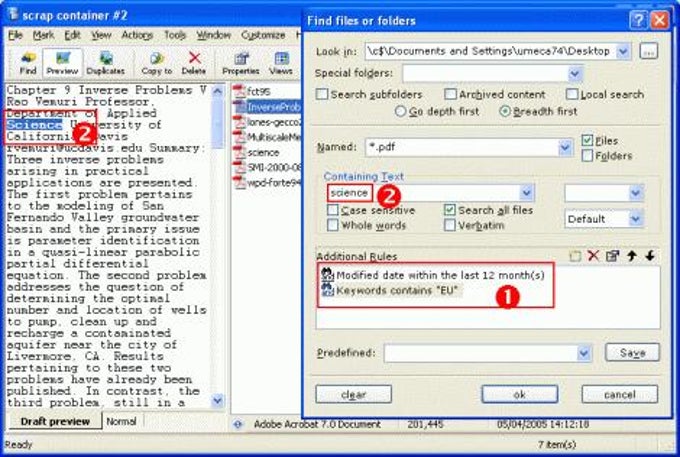
Task: Open the Customize menu
Action: (x=263, y=35)
